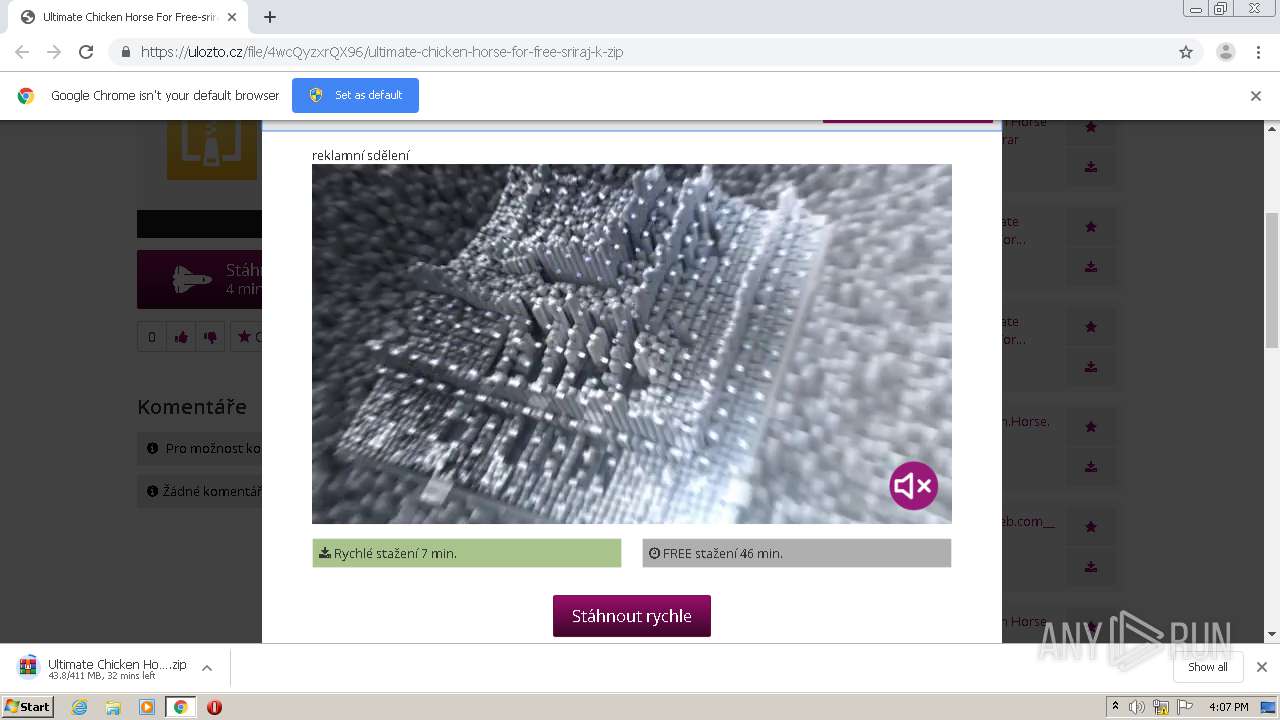
Task: Open Windows Explorer folder icon
Action: tap(113, 707)
